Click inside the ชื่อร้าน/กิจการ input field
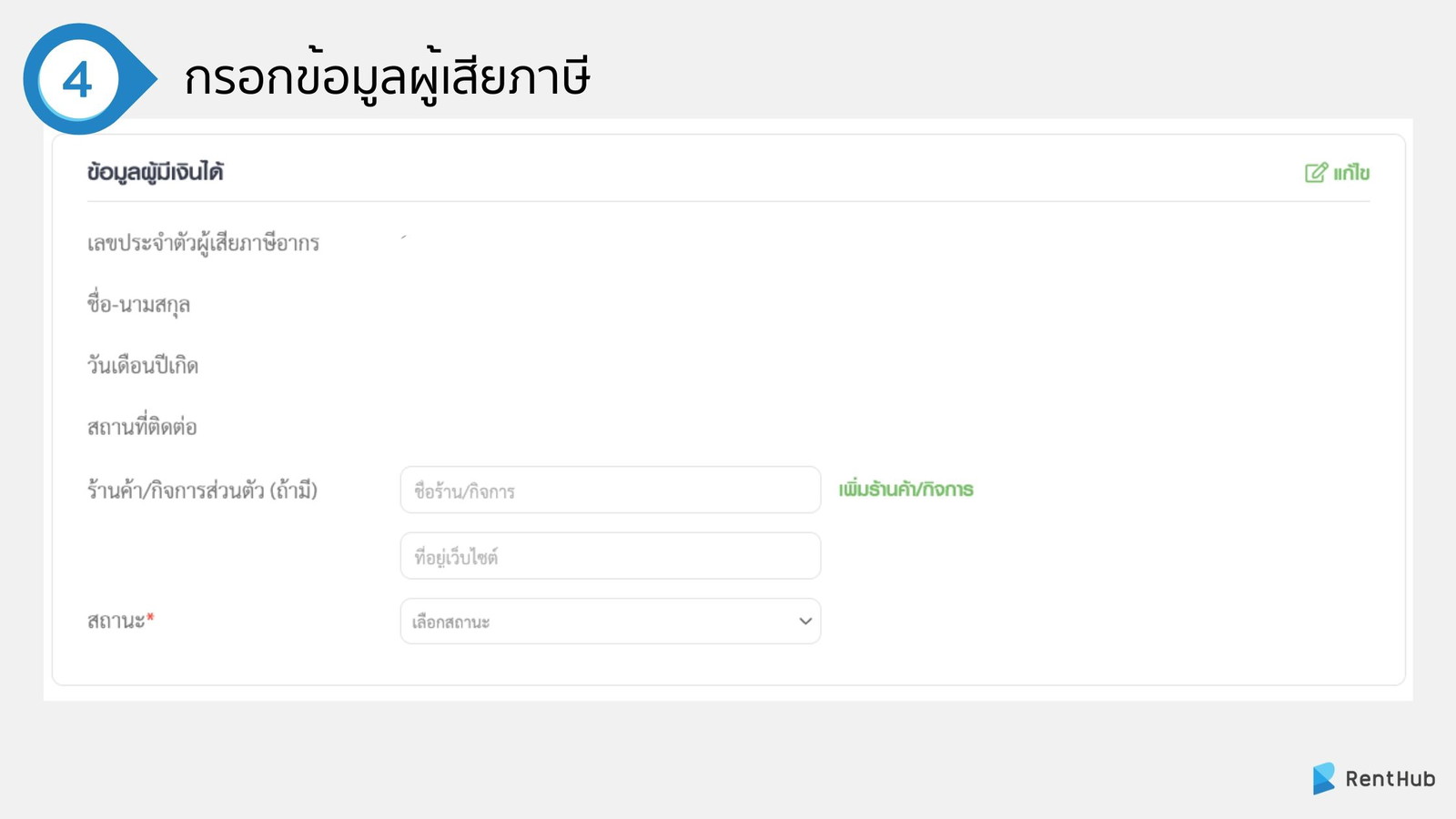1456x819 pixels. click(610, 490)
